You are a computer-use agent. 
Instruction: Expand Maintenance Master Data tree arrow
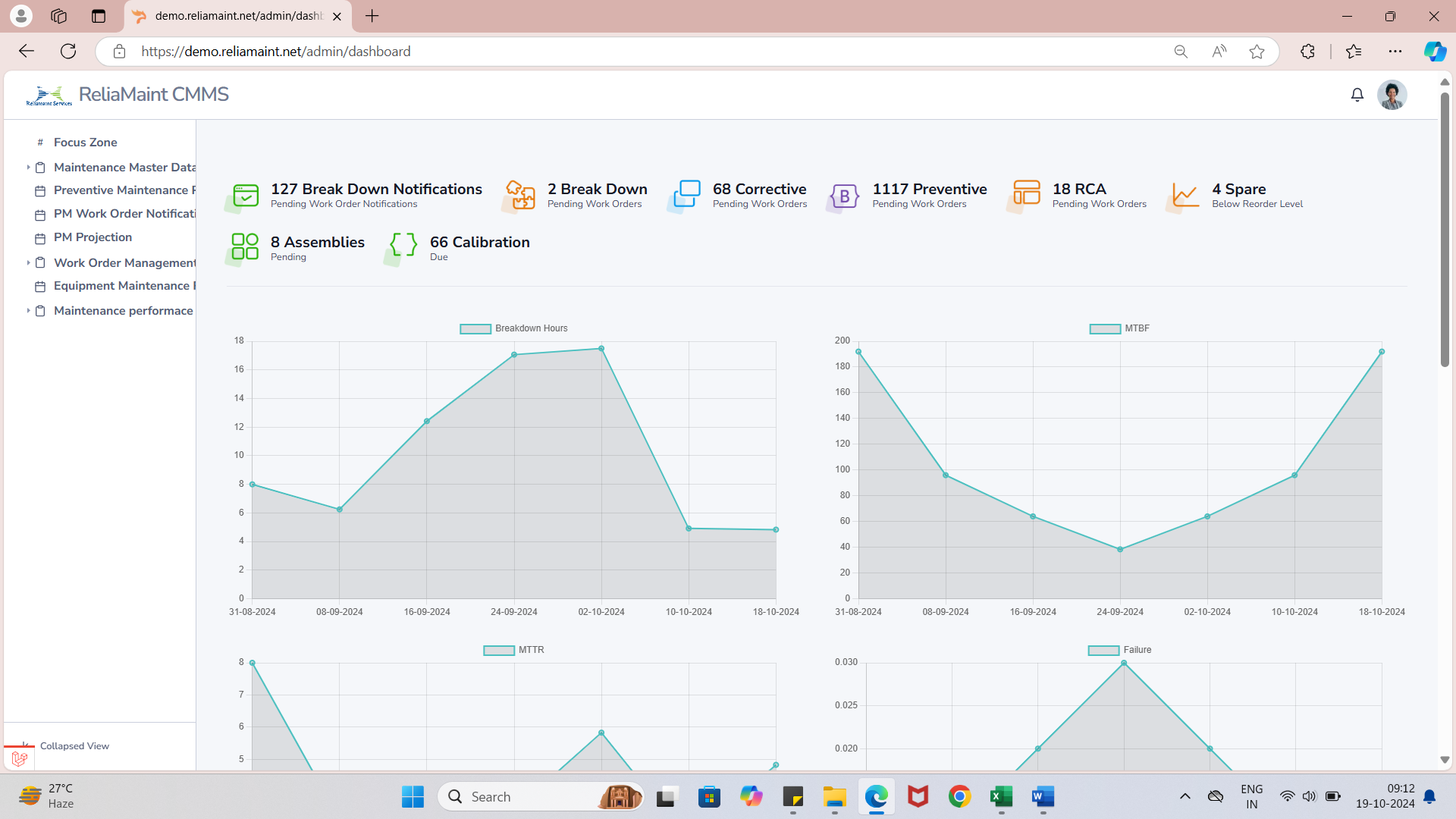(28, 168)
